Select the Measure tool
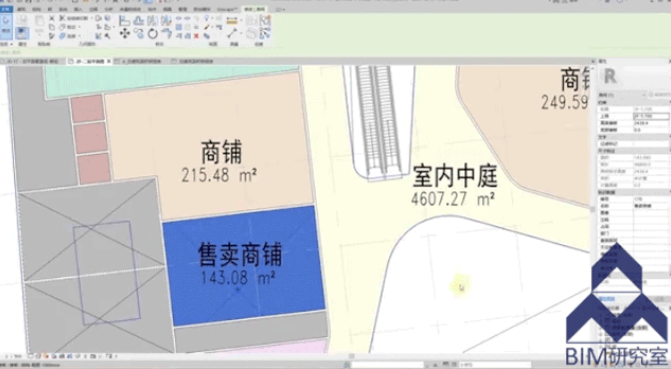The width and height of the screenshot is (671, 369). (x=232, y=21)
